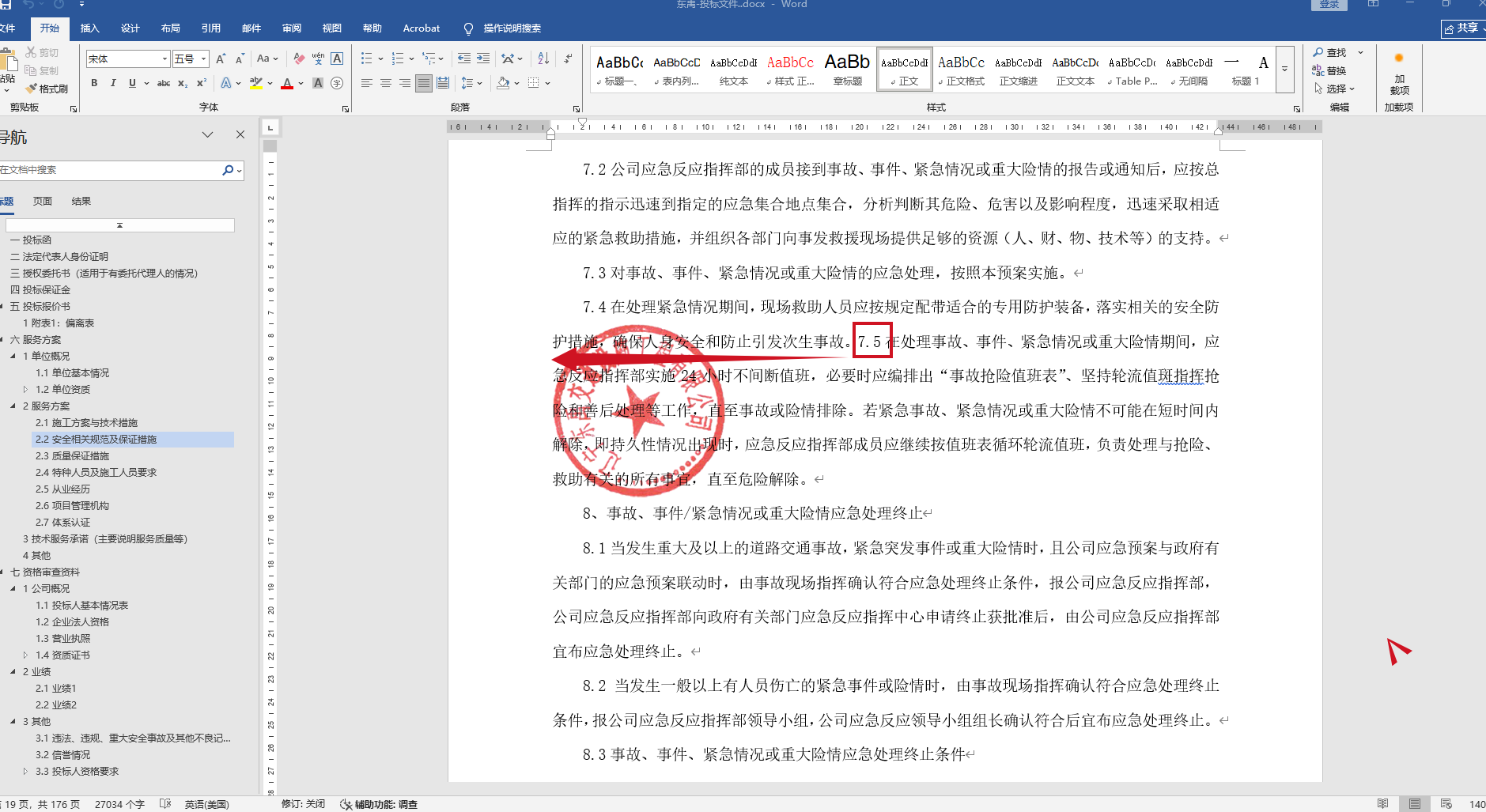Image resolution: width=1486 pixels, height=812 pixels.
Task: Toggle underline formatting with the U button
Action: point(132,83)
